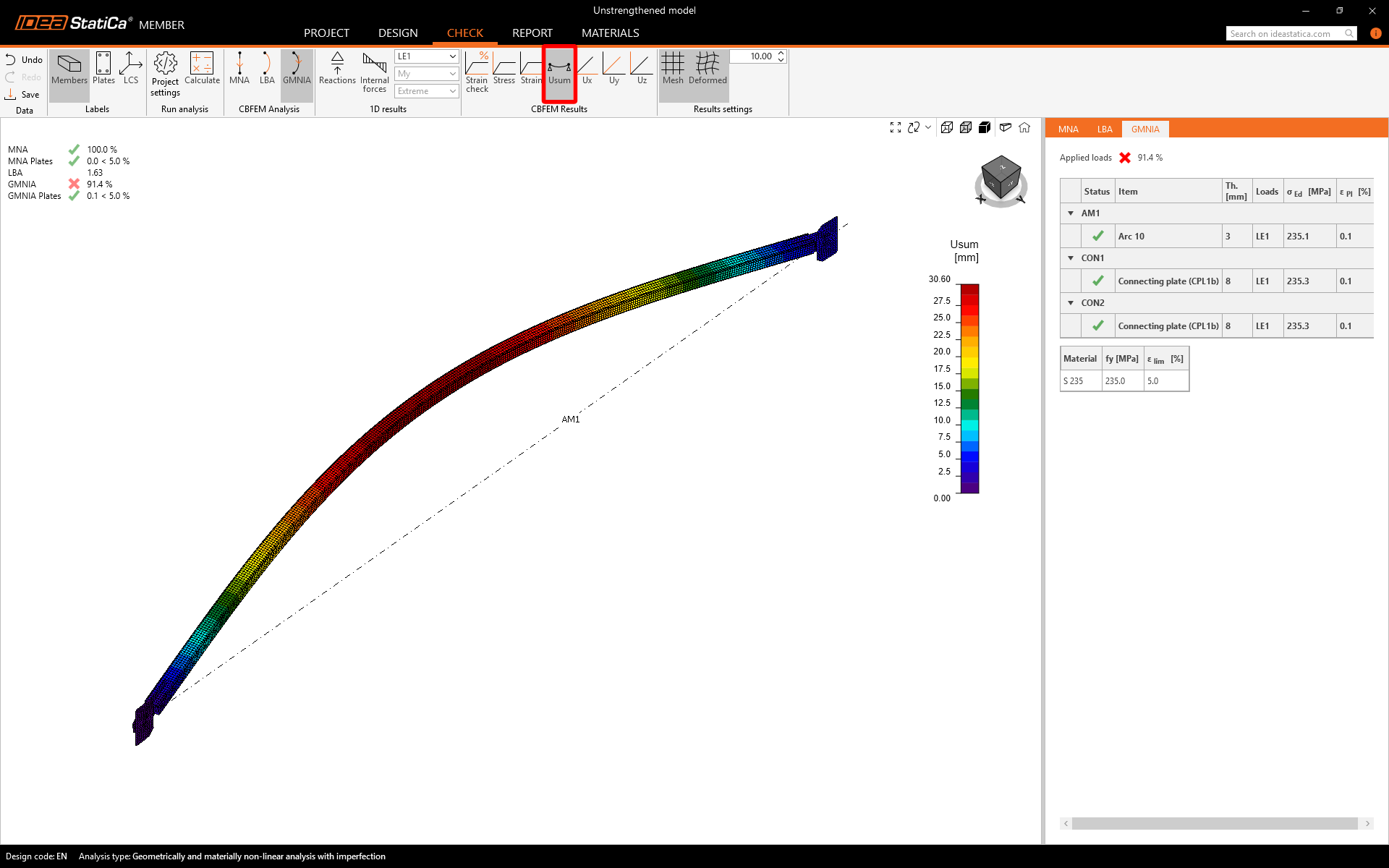Display Internal forces diagram
The image size is (1389, 868).
374,72
